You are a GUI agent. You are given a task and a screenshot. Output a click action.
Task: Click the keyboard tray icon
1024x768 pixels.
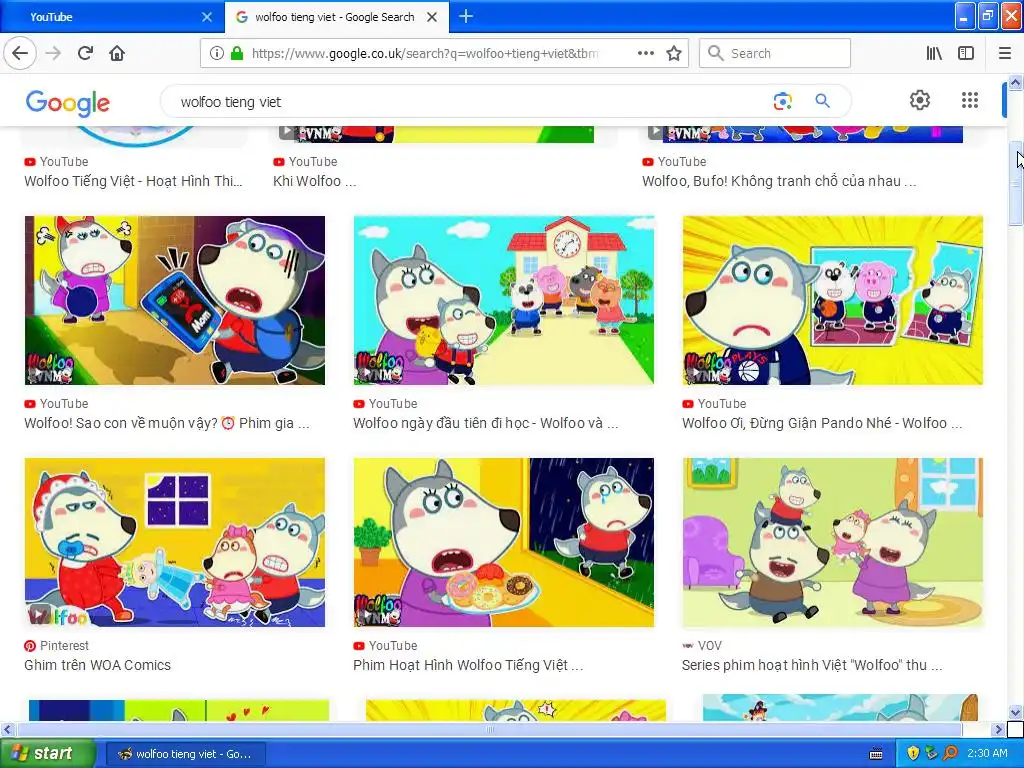876,754
